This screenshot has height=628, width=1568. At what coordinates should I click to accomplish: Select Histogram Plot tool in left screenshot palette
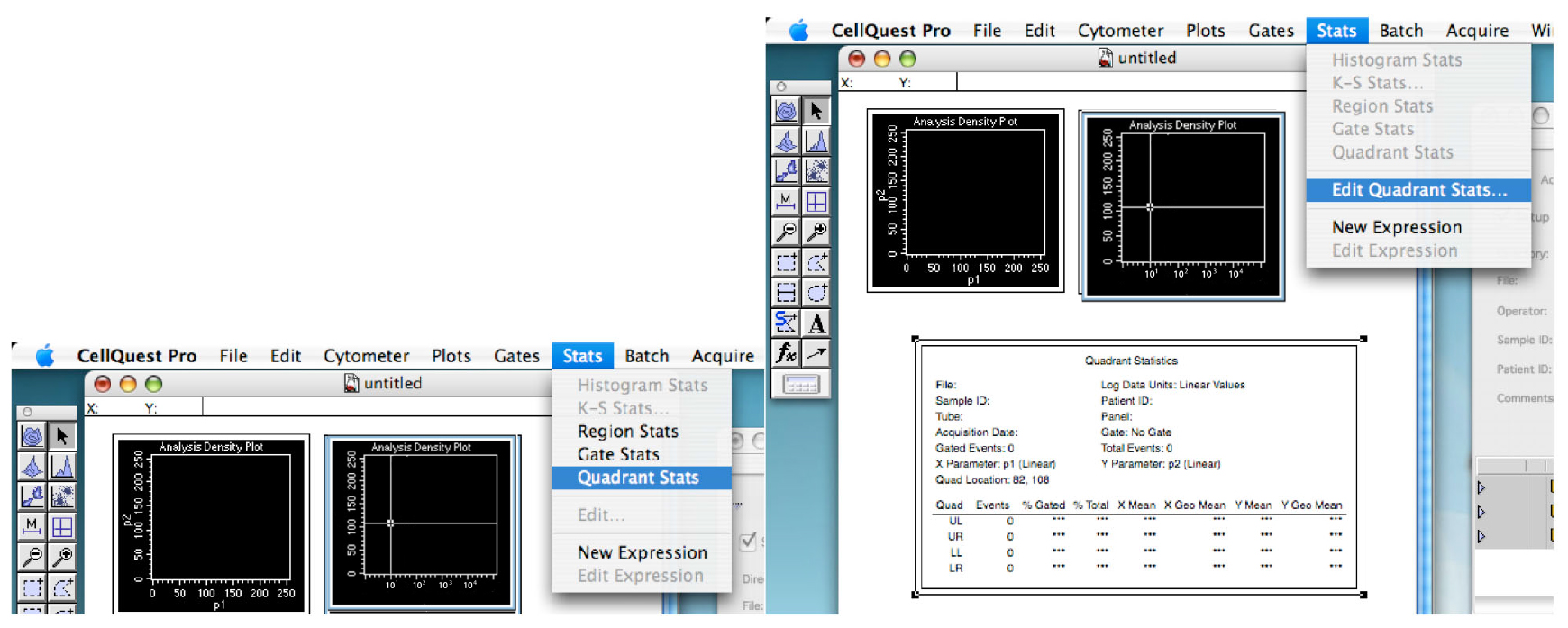click(x=62, y=467)
